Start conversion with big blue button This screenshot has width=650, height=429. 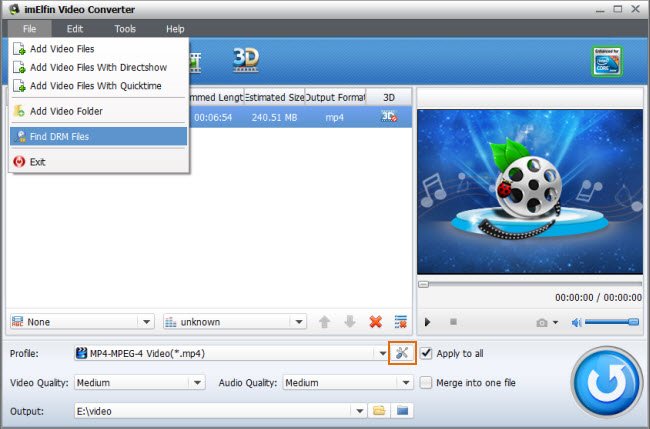(607, 382)
